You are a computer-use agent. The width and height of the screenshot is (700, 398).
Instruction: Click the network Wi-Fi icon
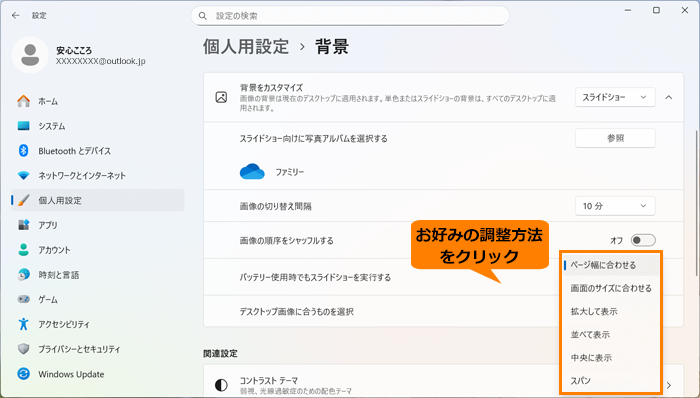pyautogui.click(x=24, y=175)
